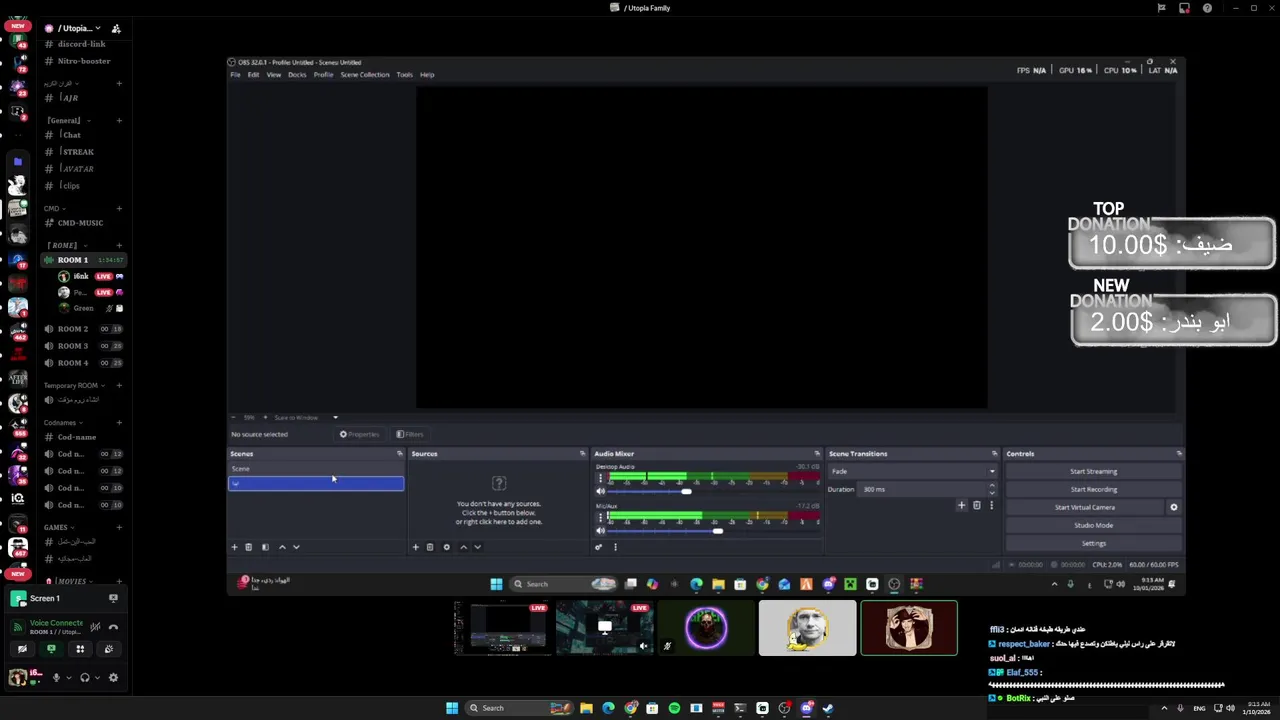Open Discord activities icon
1280x720 pixels.
(80, 649)
